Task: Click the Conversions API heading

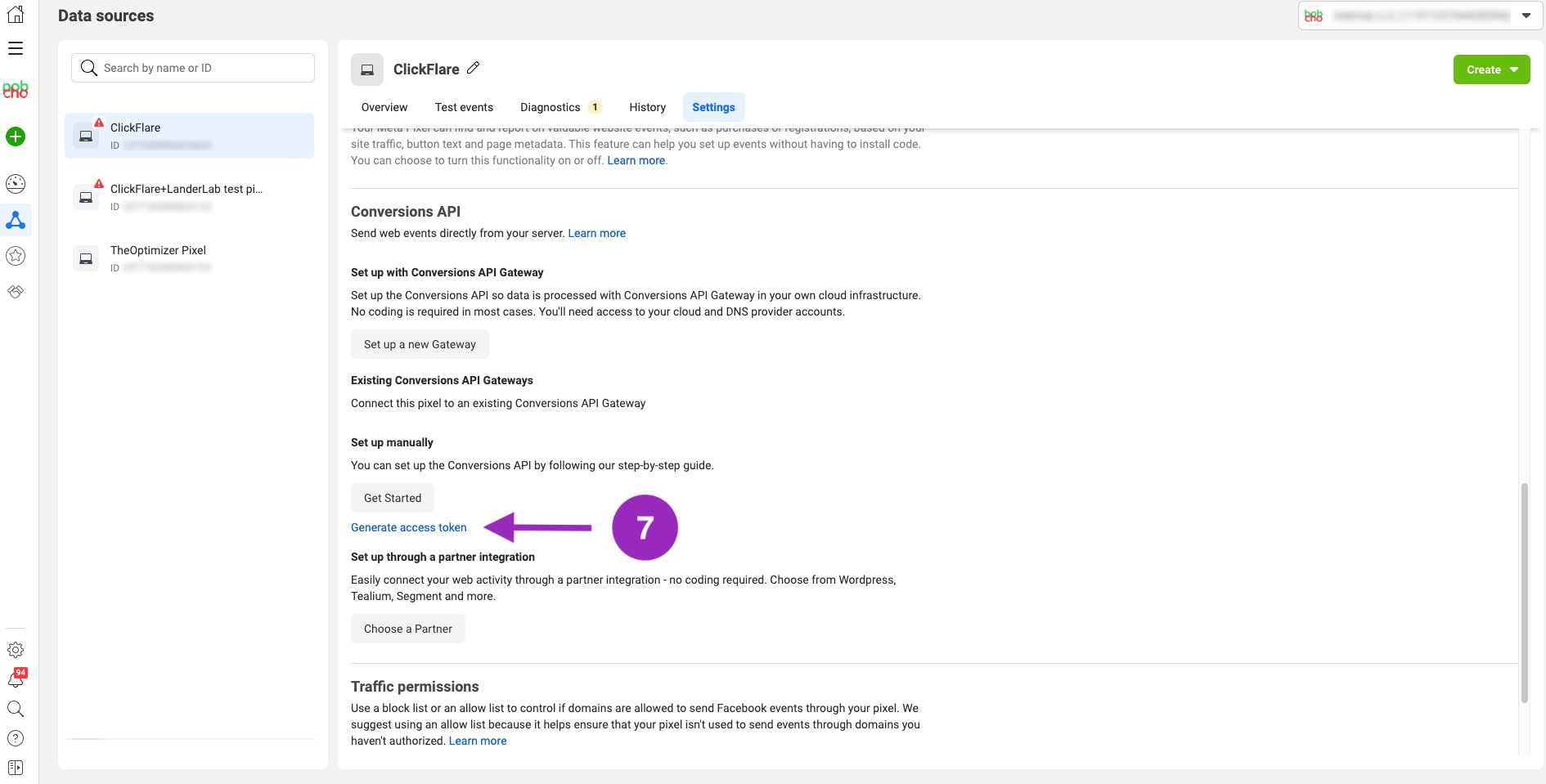Action: (406, 212)
